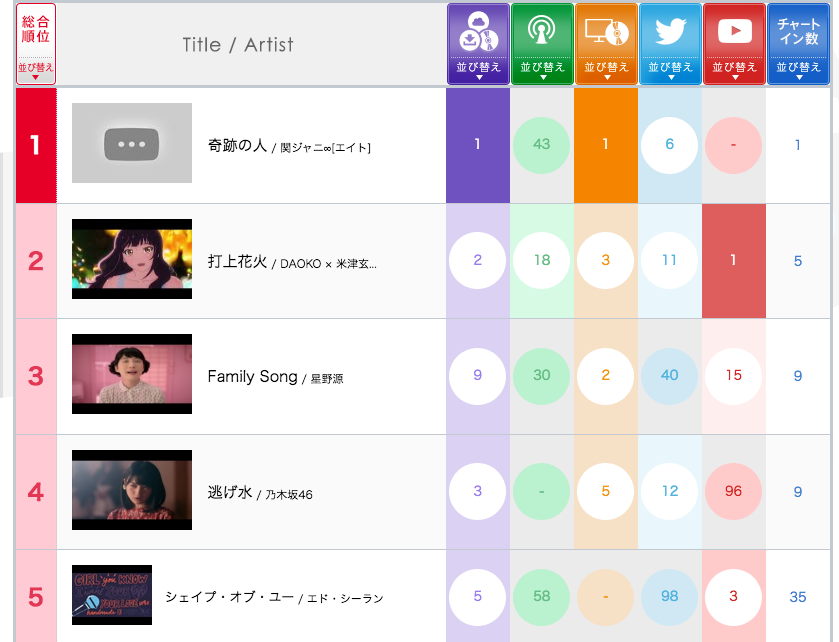Open the シェイプ・オブ・ユー thumbnail
Viewport: 839px width, 642px height.
(x=112, y=595)
